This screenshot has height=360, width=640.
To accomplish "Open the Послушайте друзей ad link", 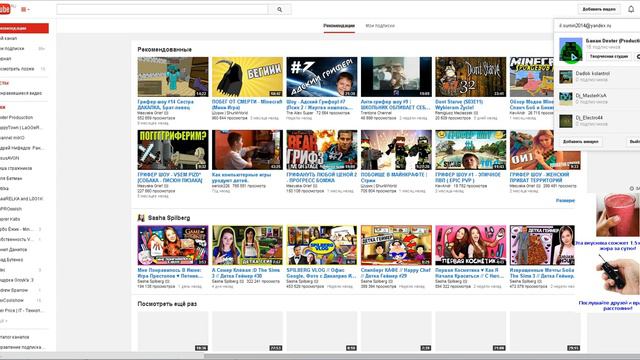I will point(609,306).
